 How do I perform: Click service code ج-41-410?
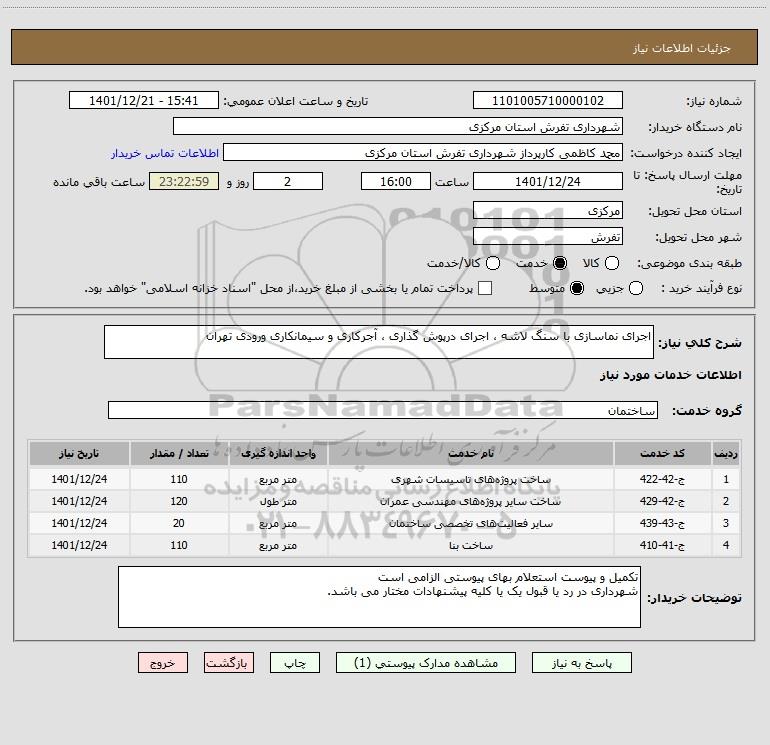coord(662,546)
